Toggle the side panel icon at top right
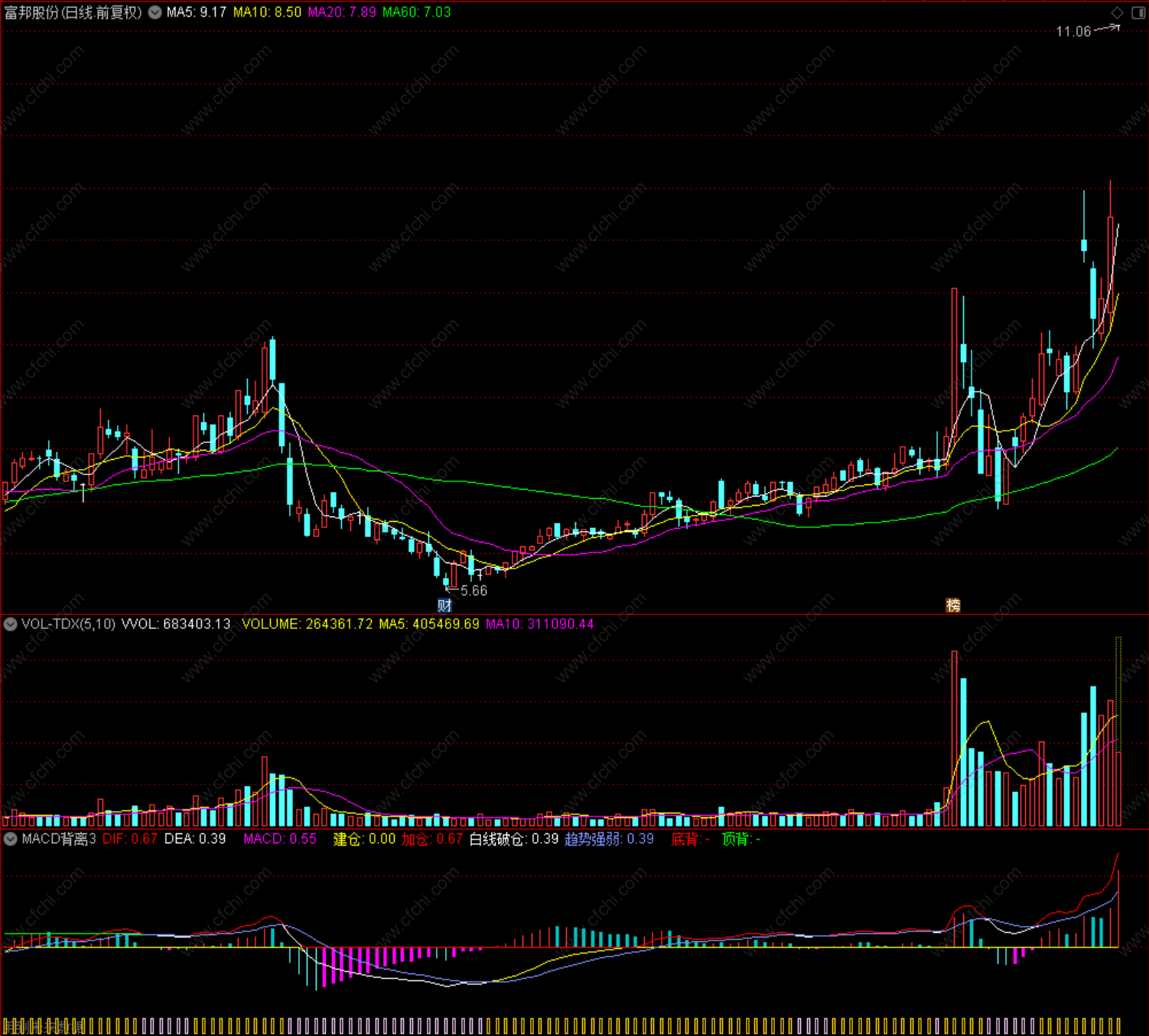 (1138, 12)
